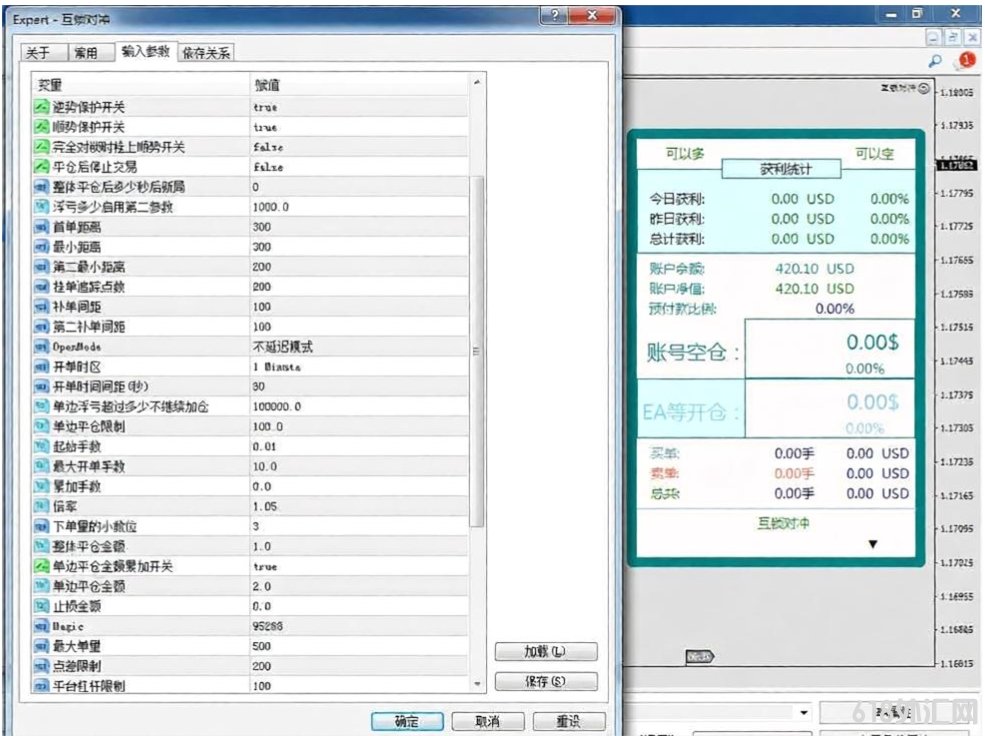Viewport: 985px width, 736px height.
Task: Click the parameter list scrollbar thumb
Action: click(477, 352)
